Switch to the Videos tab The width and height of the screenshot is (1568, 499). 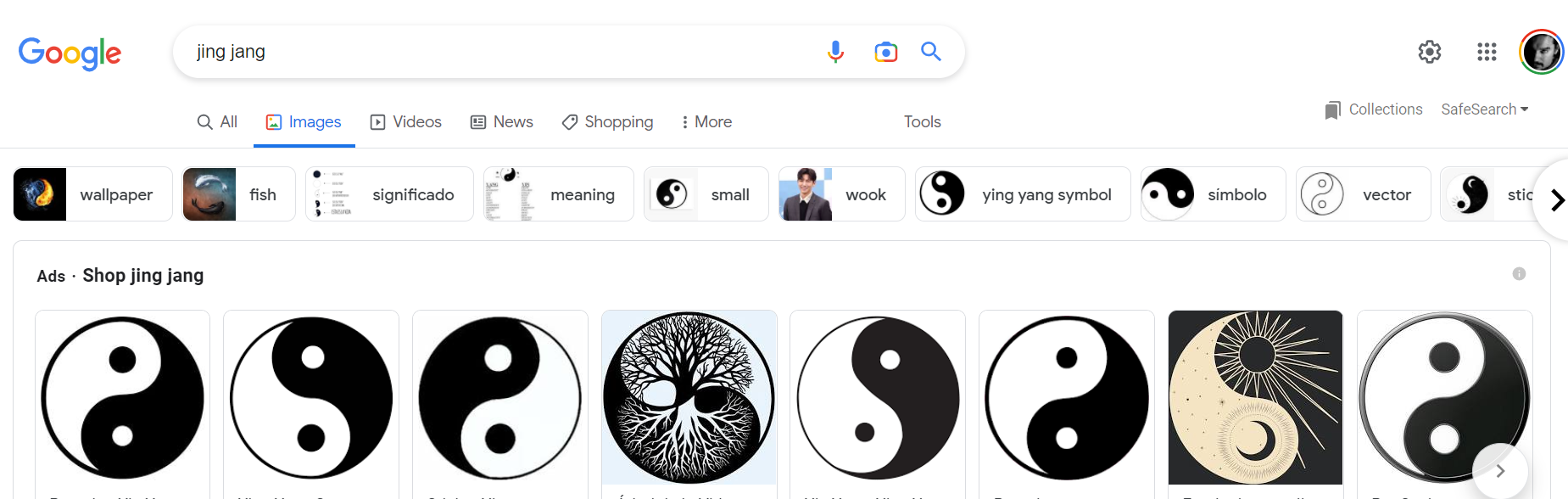(406, 122)
